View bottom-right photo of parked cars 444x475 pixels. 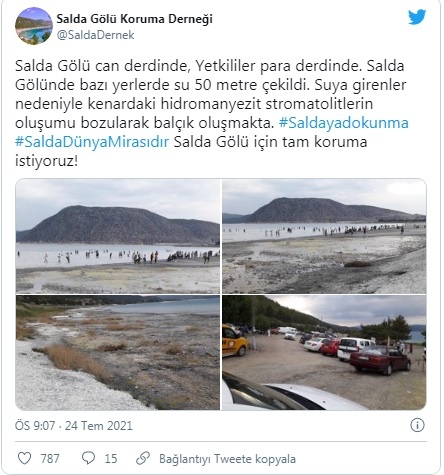tap(324, 353)
